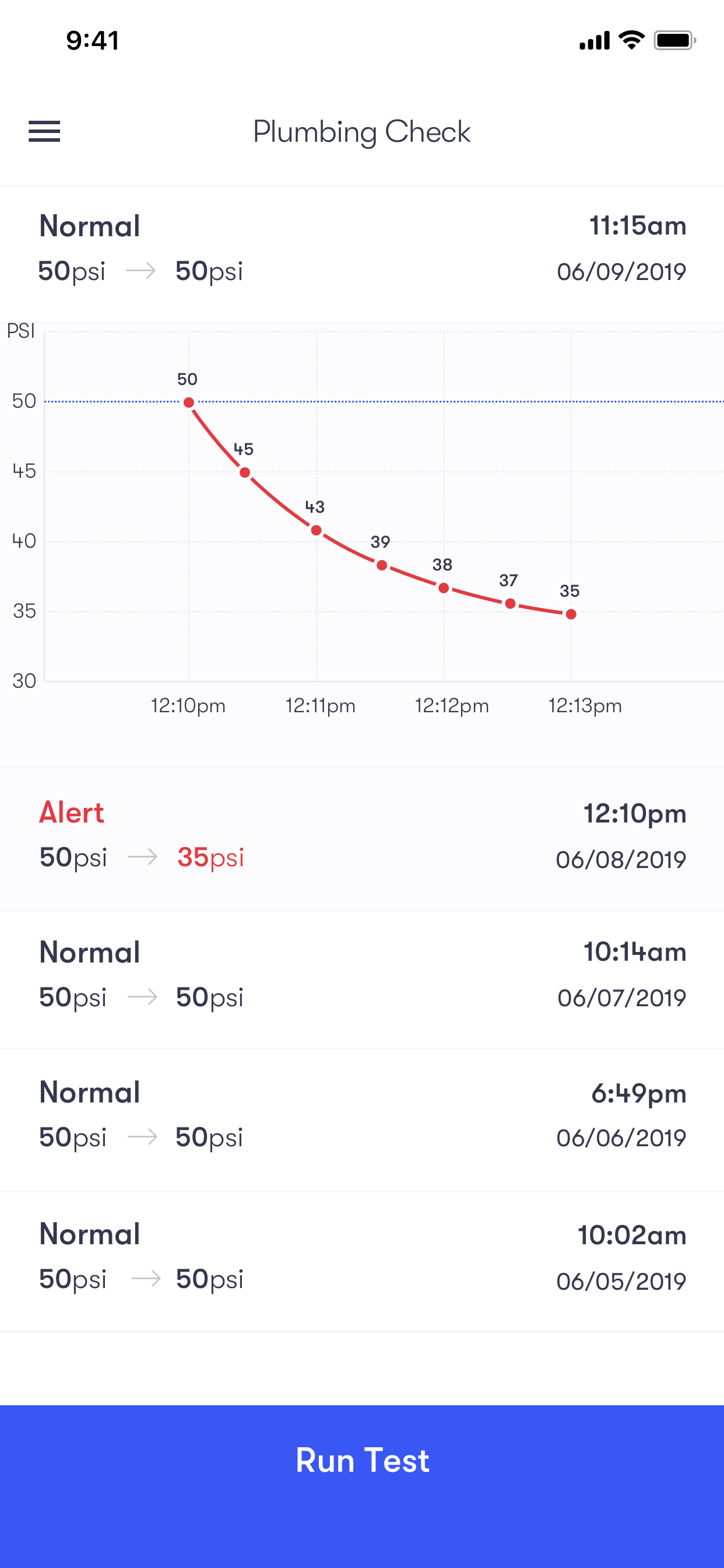This screenshot has height=1568, width=724.
Task: Expand the Normal 10:14am test entry
Action: point(362,975)
